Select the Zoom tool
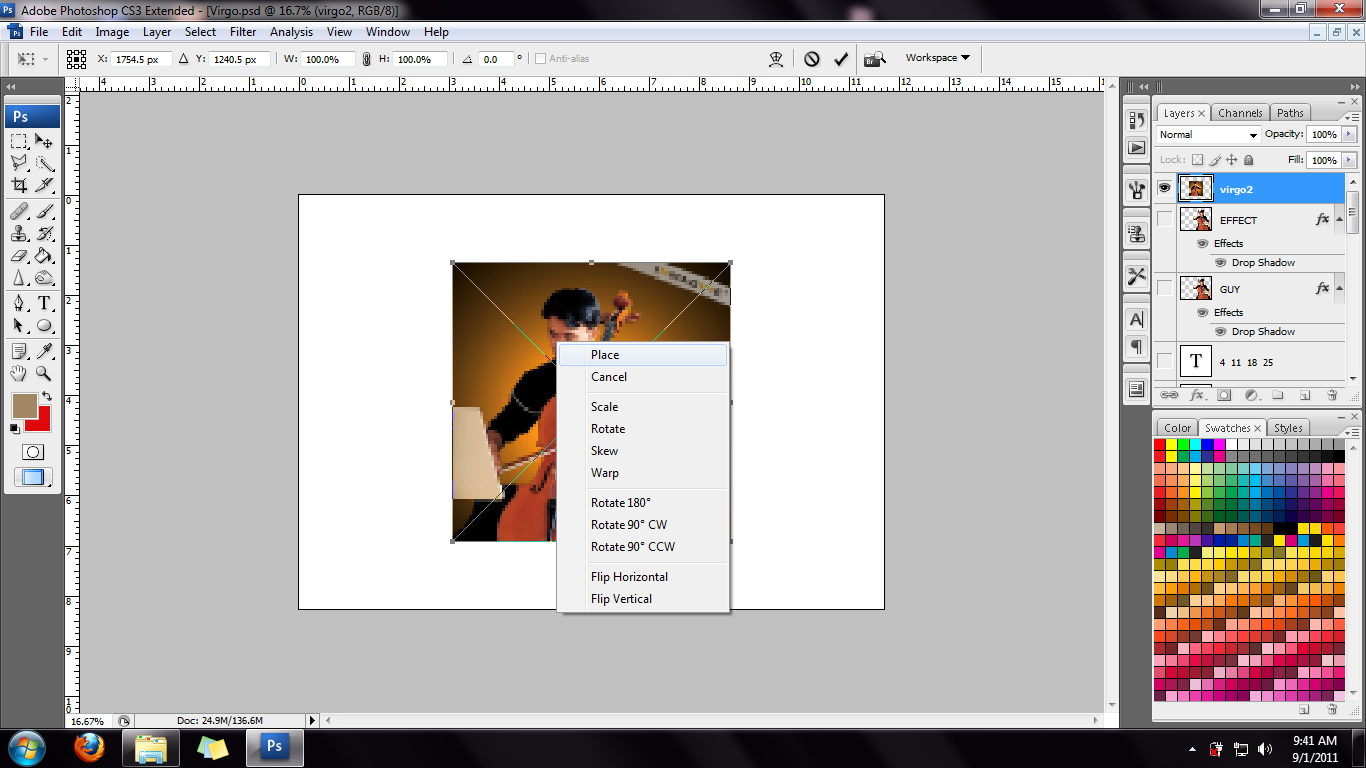The width and height of the screenshot is (1366, 768). (x=45, y=374)
